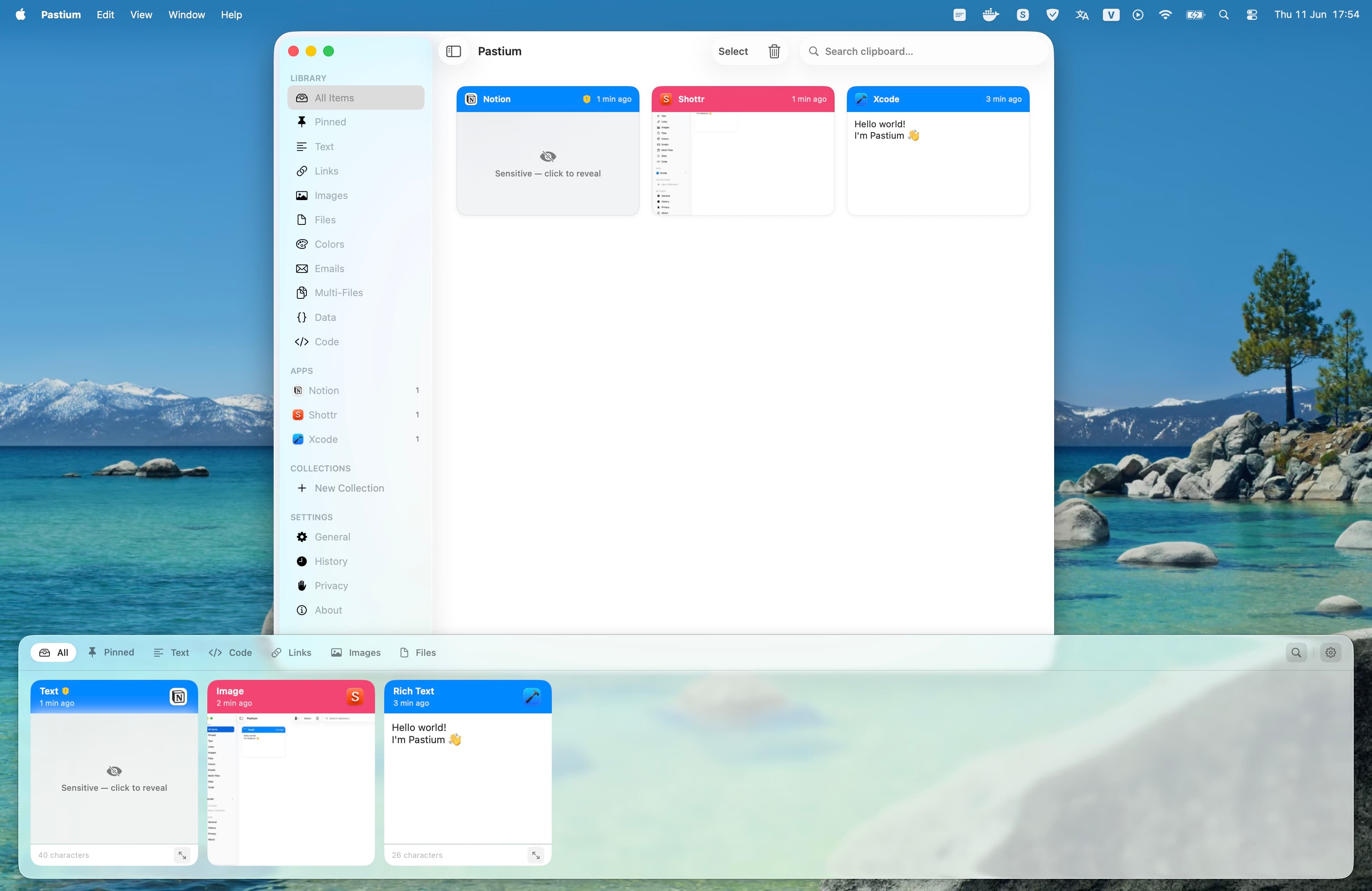Select the All tab in the bottom panel
1372x891 pixels.
54,652
